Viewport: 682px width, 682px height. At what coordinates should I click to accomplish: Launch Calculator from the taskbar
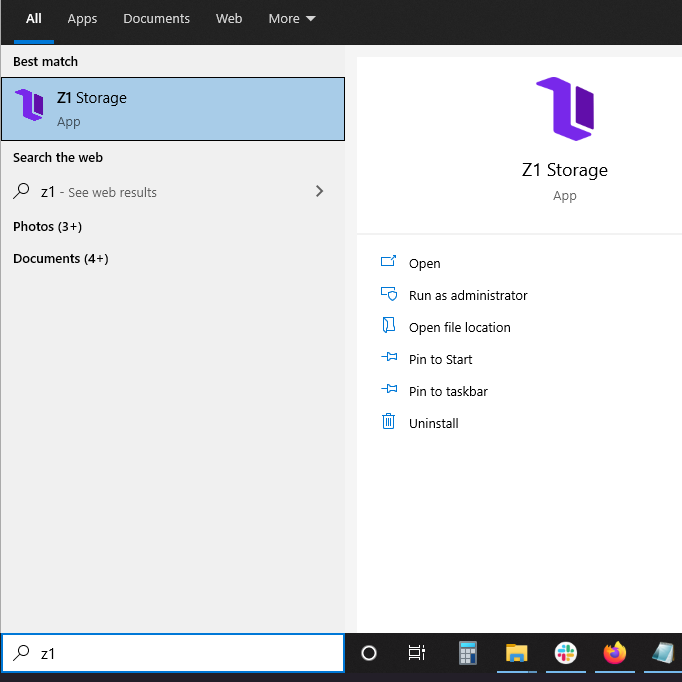coord(468,653)
